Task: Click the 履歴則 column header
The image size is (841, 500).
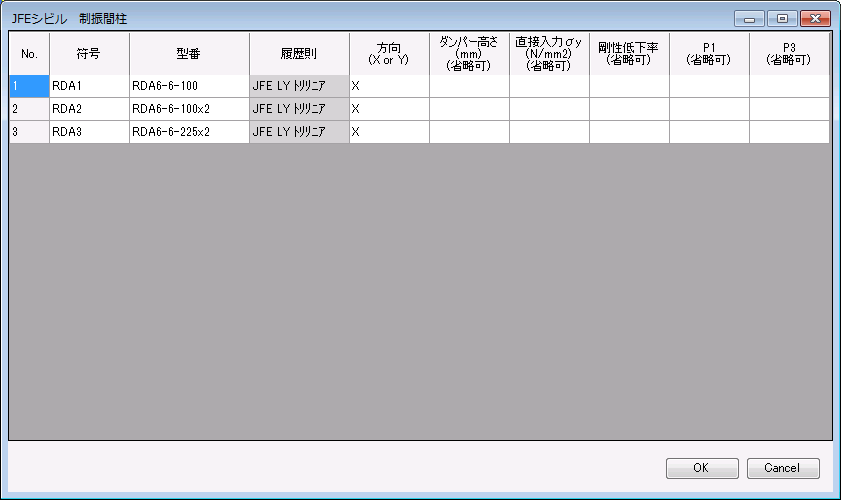Action: (299, 54)
